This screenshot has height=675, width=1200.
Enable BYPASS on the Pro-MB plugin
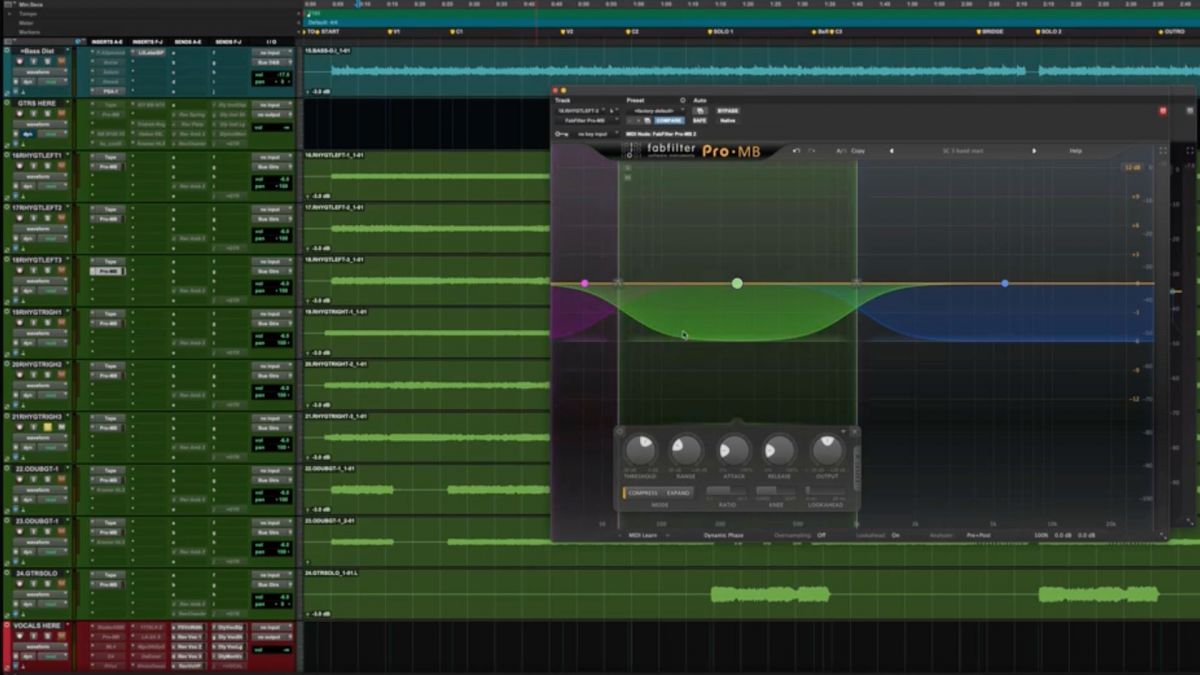pos(728,111)
